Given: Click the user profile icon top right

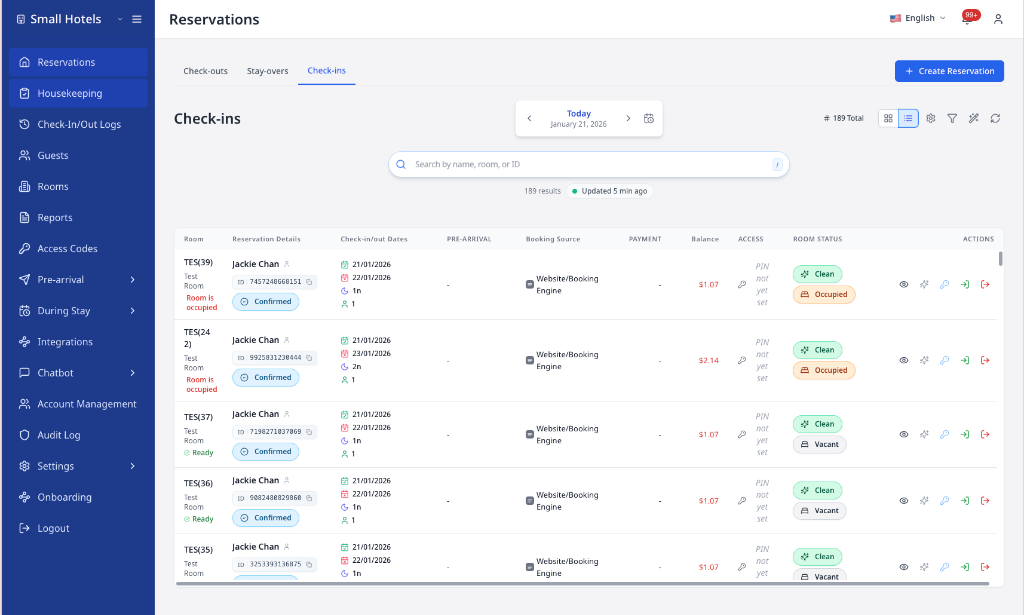Looking at the screenshot, I should pyautogui.click(x=997, y=18).
